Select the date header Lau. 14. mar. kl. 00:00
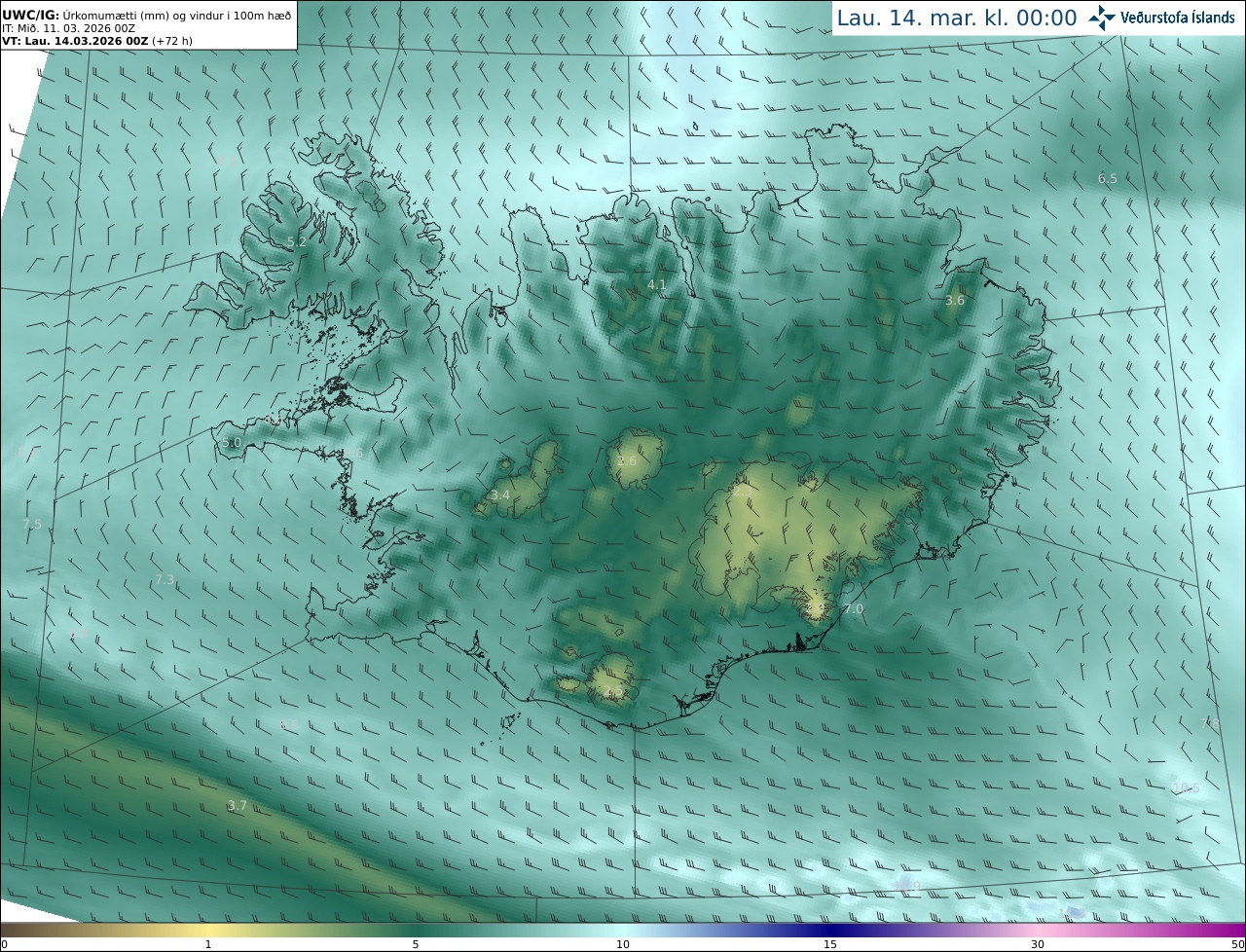 (x=957, y=18)
